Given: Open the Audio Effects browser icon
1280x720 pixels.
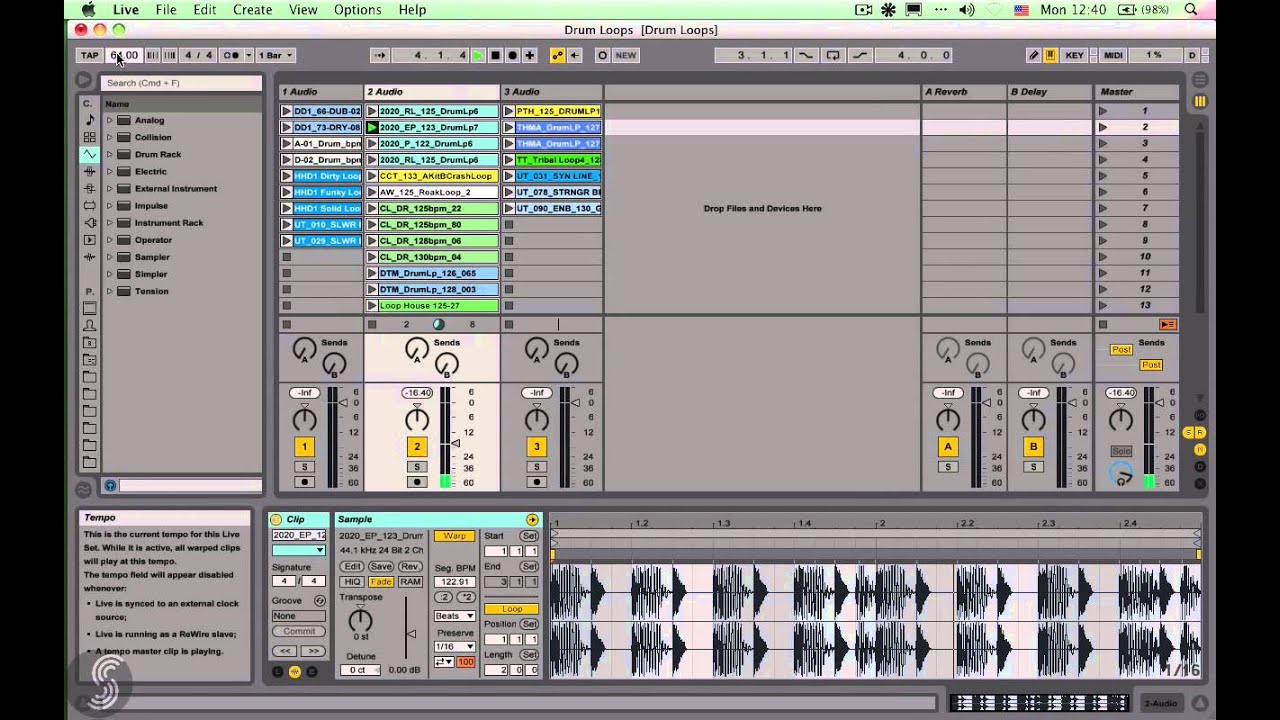Looking at the screenshot, I should [x=90, y=171].
